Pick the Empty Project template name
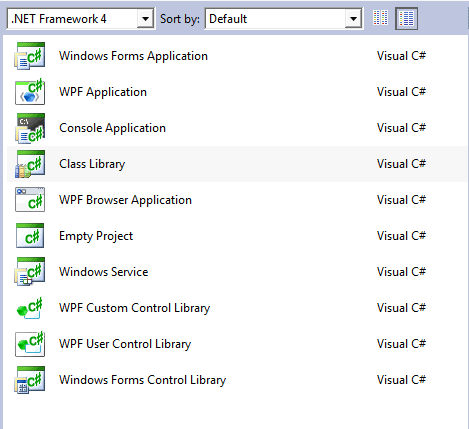Viewport: 469px width, 429px height. click(x=96, y=236)
